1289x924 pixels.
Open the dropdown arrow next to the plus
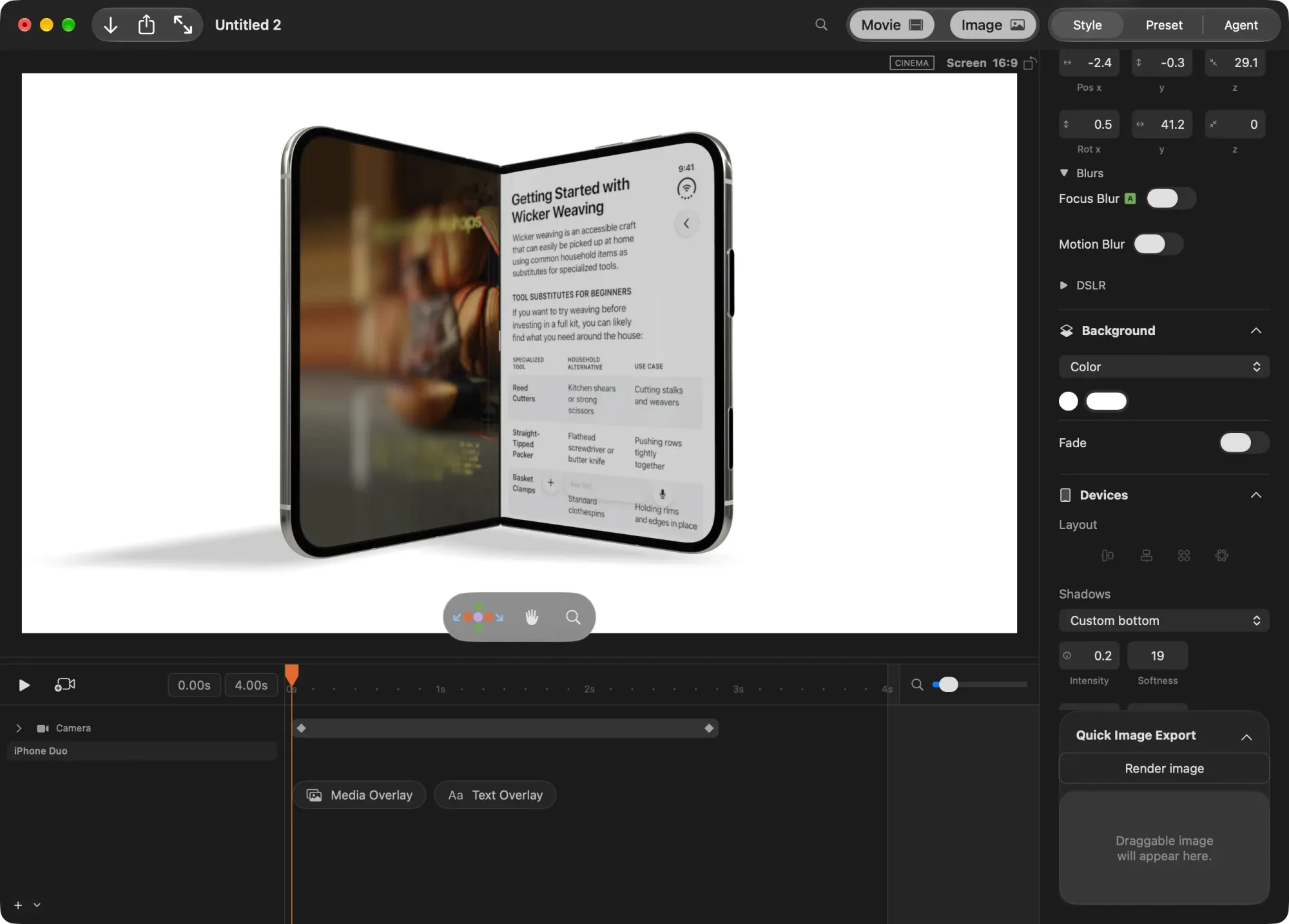[37, 905]
